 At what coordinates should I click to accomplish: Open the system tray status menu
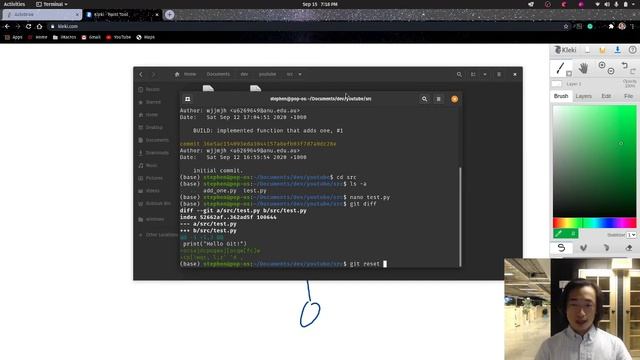pyautogui.click(x=616, y=4)
